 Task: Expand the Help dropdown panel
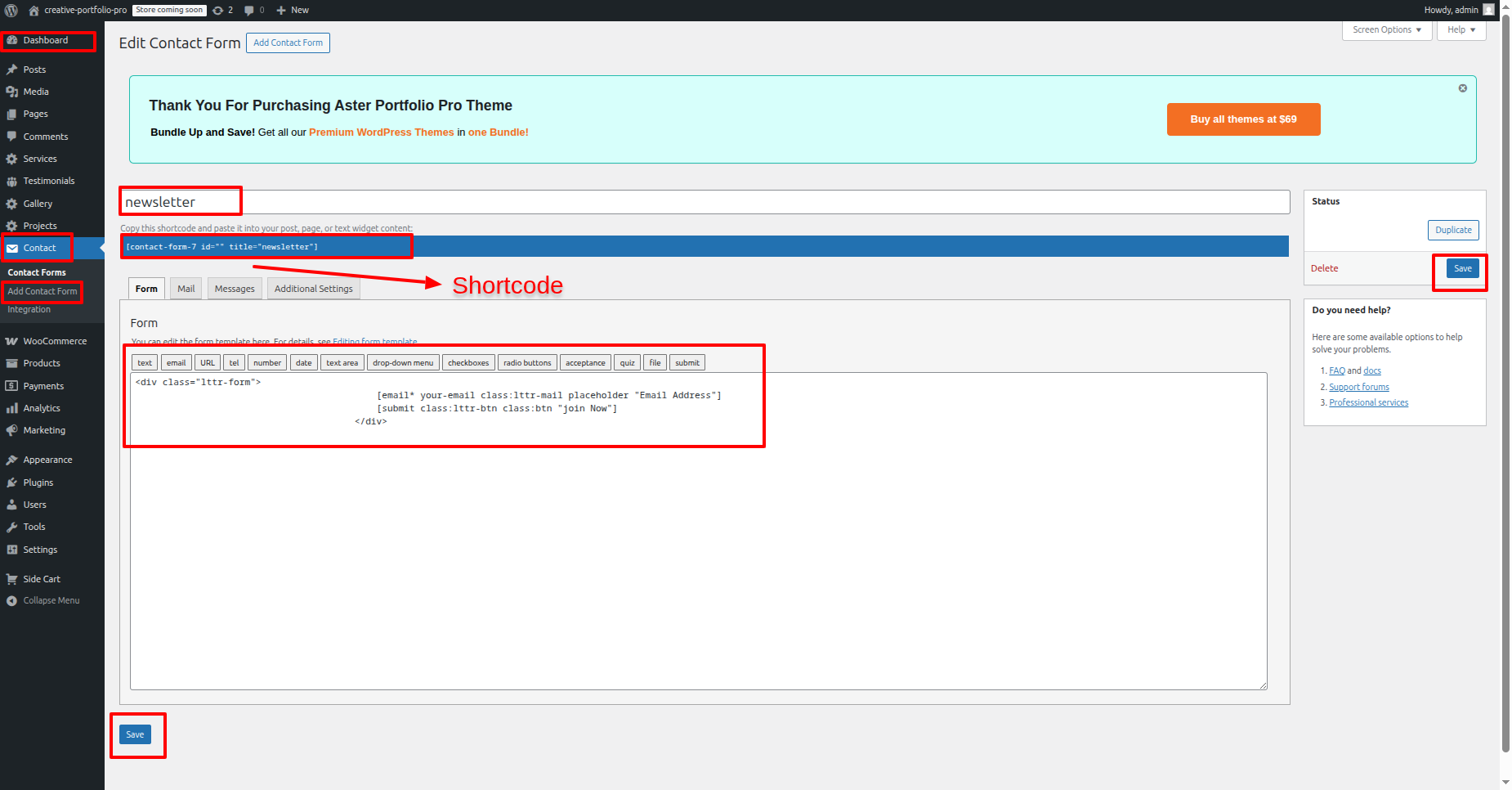click(1461, 29)
